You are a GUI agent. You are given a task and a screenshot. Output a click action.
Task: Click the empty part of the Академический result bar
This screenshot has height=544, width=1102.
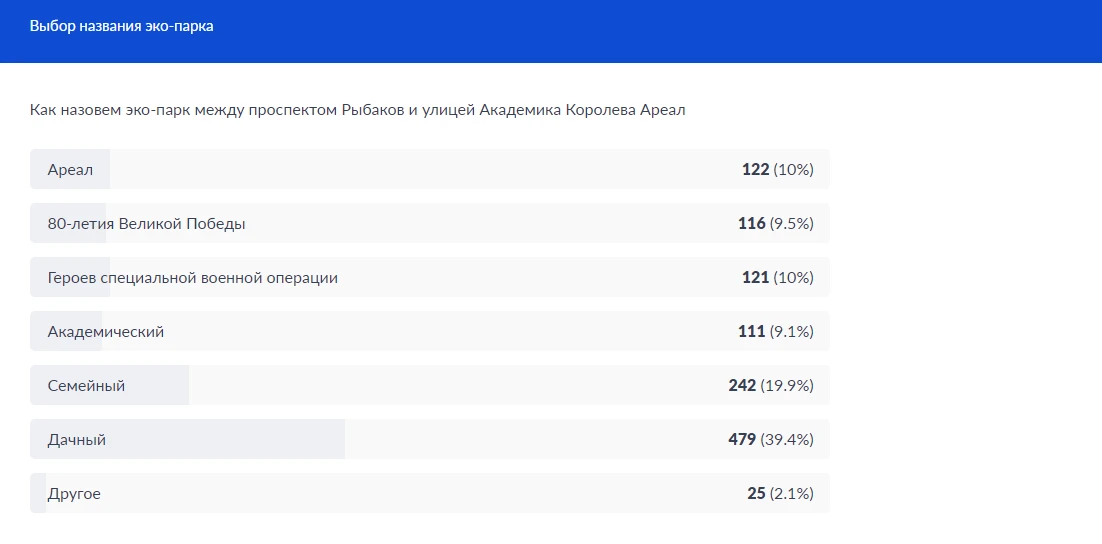pyautogui.click(x=450, y=332)
